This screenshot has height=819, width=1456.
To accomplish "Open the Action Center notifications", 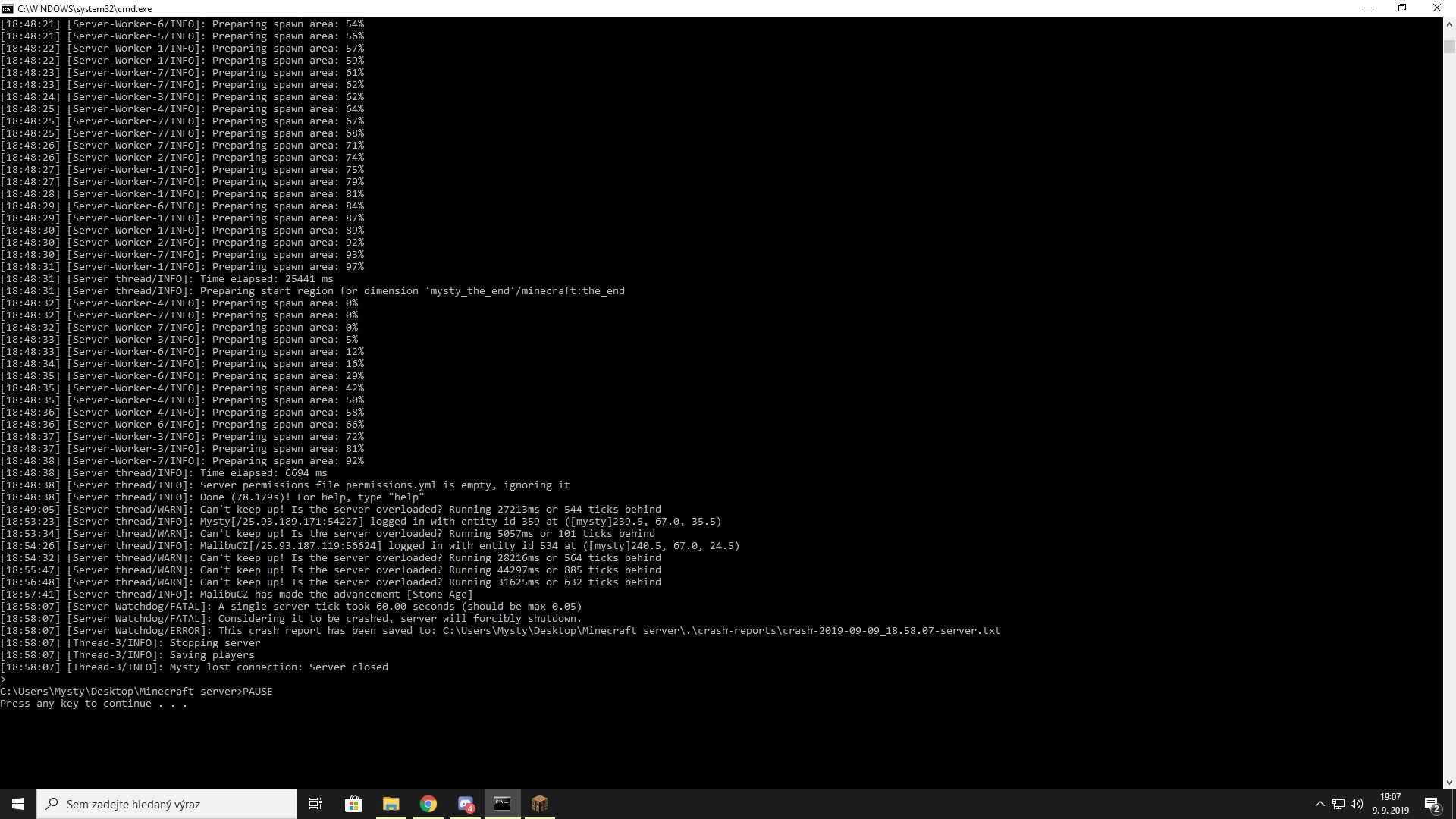I will [x=1432, y=804].
